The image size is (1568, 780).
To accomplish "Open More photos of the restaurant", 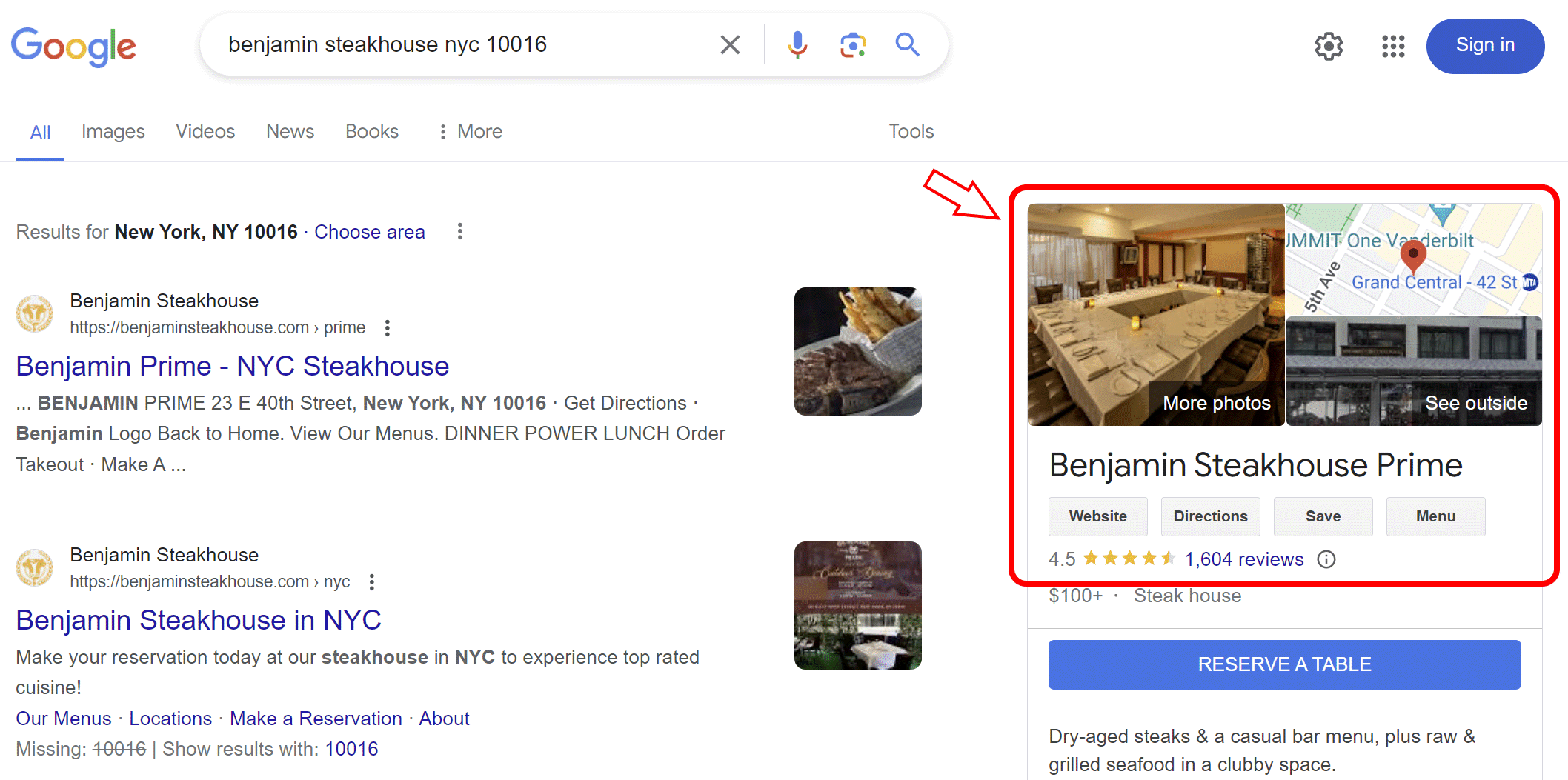I will [1216, 403].
